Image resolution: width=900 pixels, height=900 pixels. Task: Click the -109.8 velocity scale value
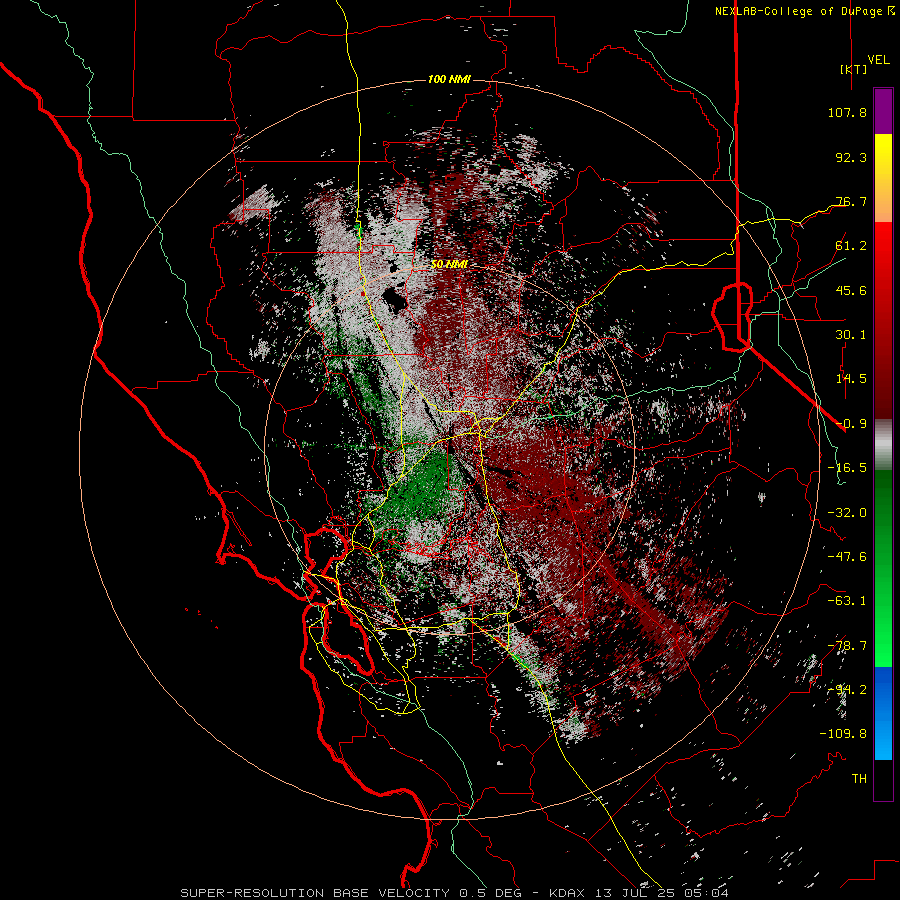(x=843, y=734)
